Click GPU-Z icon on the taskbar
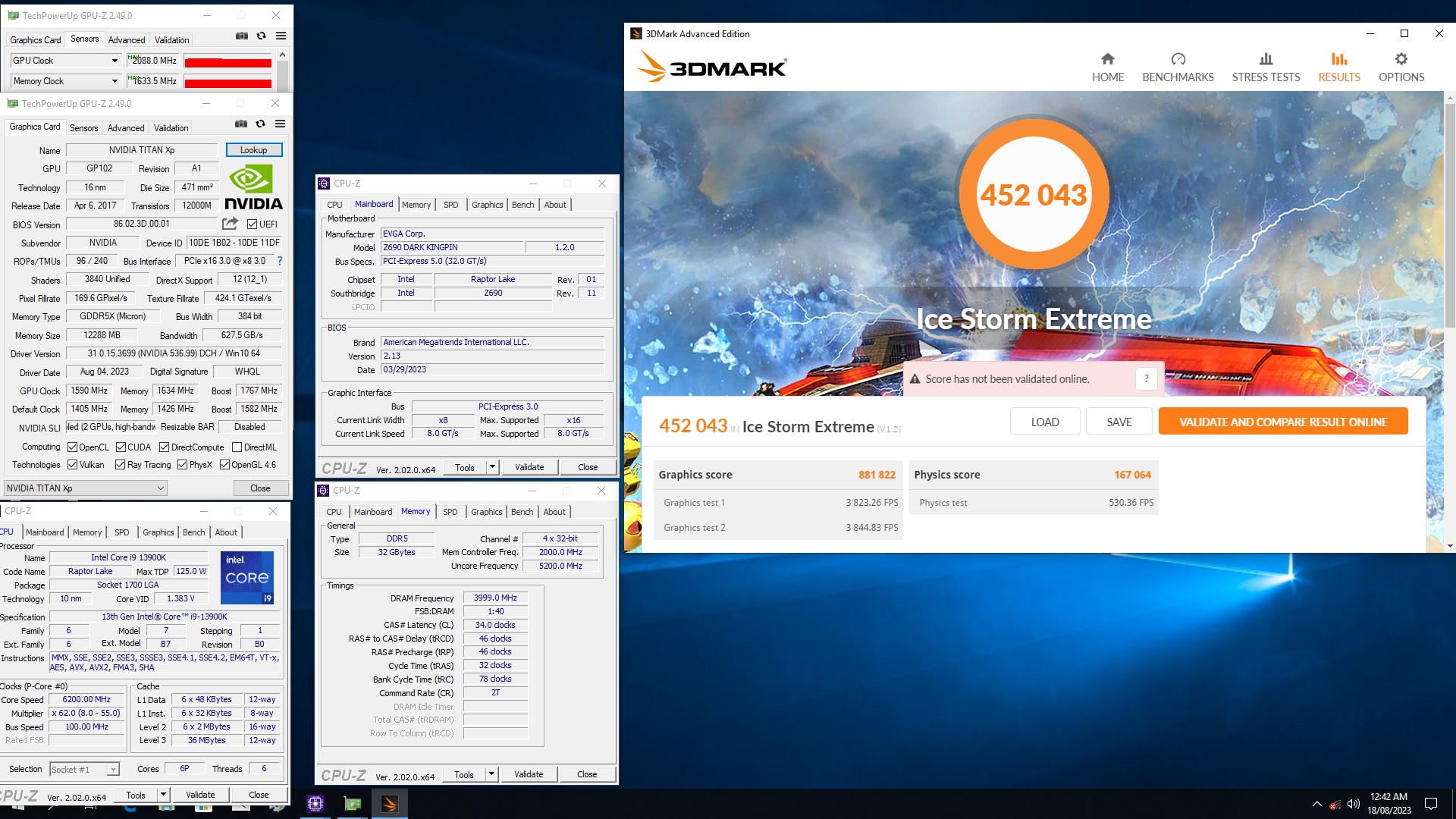 pos(353,803)
